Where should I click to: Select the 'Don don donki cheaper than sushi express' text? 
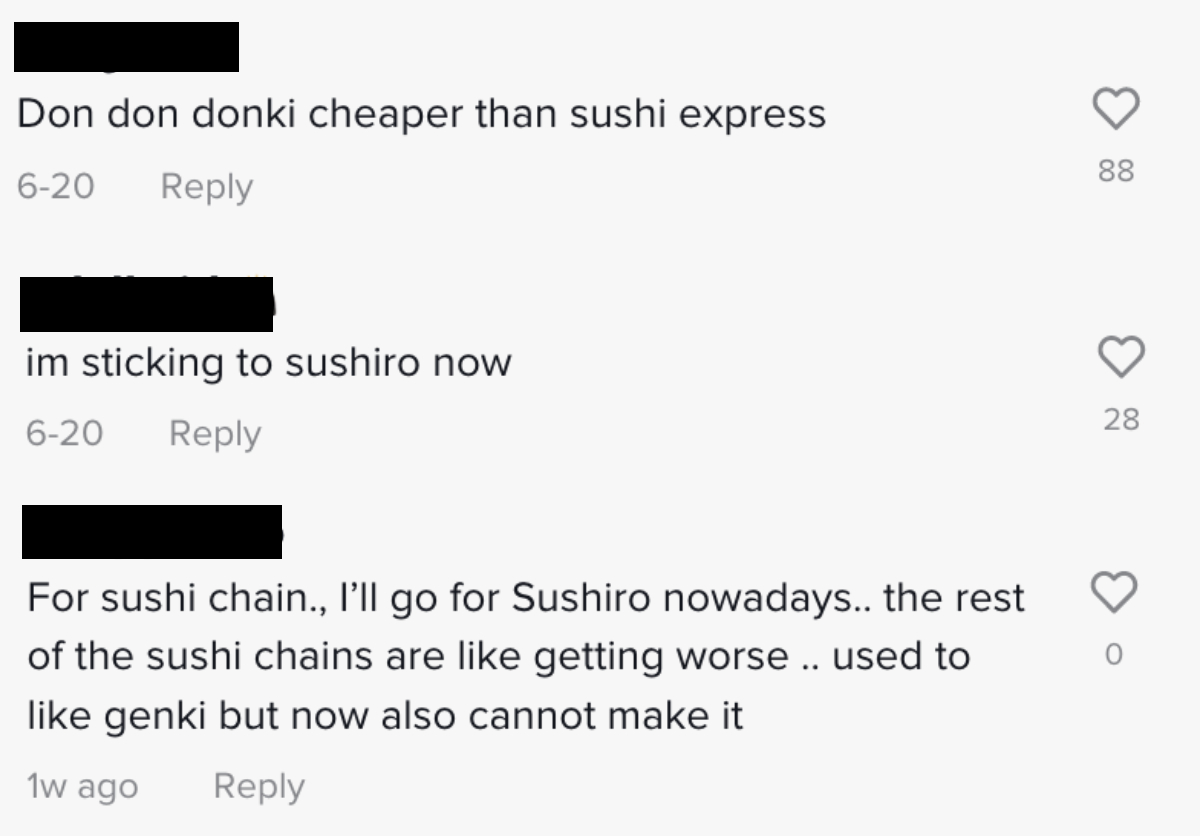pos(421,114)
